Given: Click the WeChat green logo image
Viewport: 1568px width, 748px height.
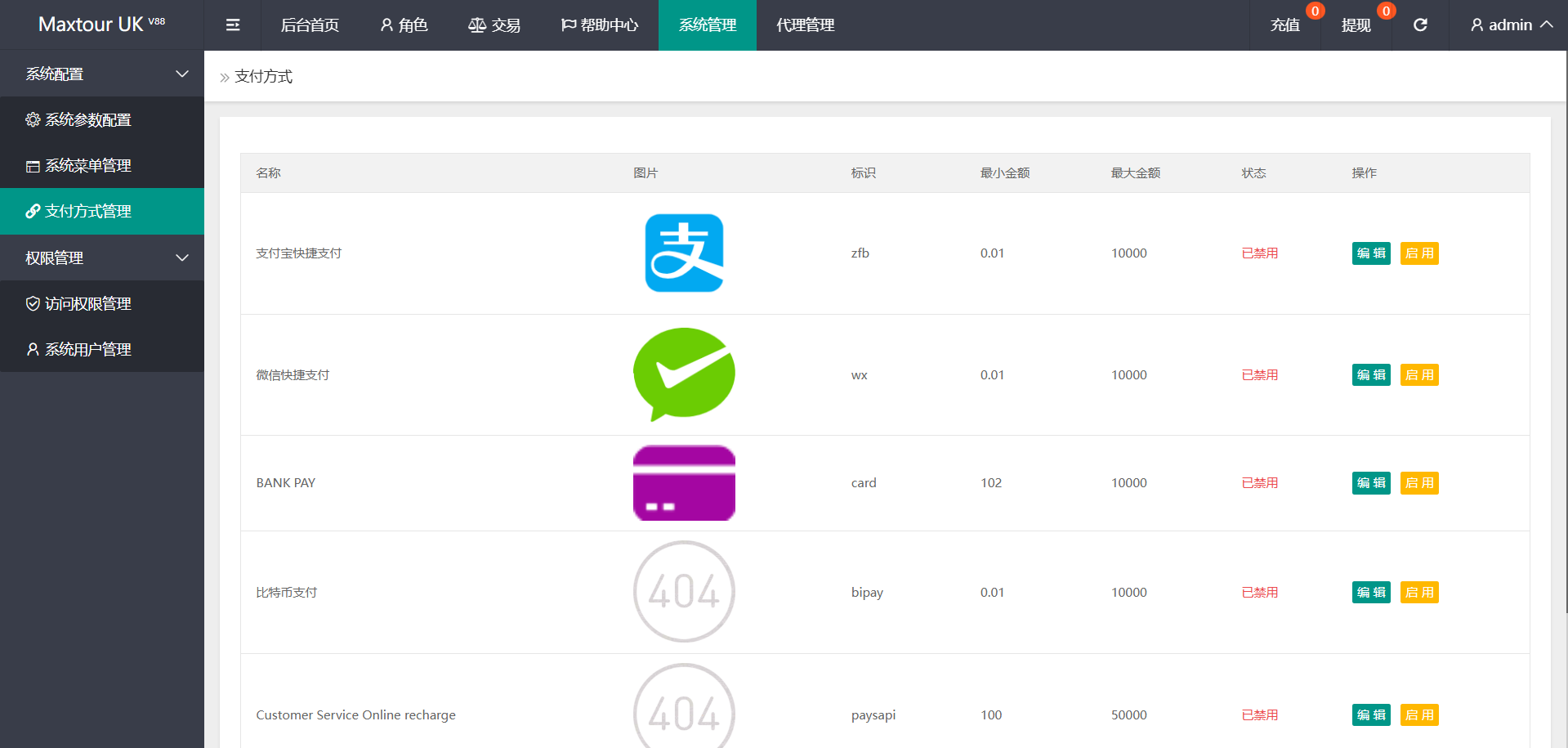Looking at the screenshot, I should 684,374.
